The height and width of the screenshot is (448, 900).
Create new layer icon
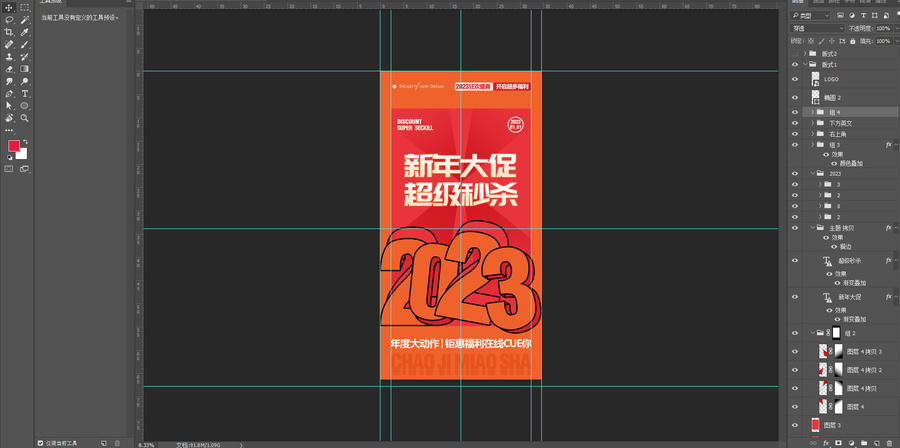(x=876, y=443)
